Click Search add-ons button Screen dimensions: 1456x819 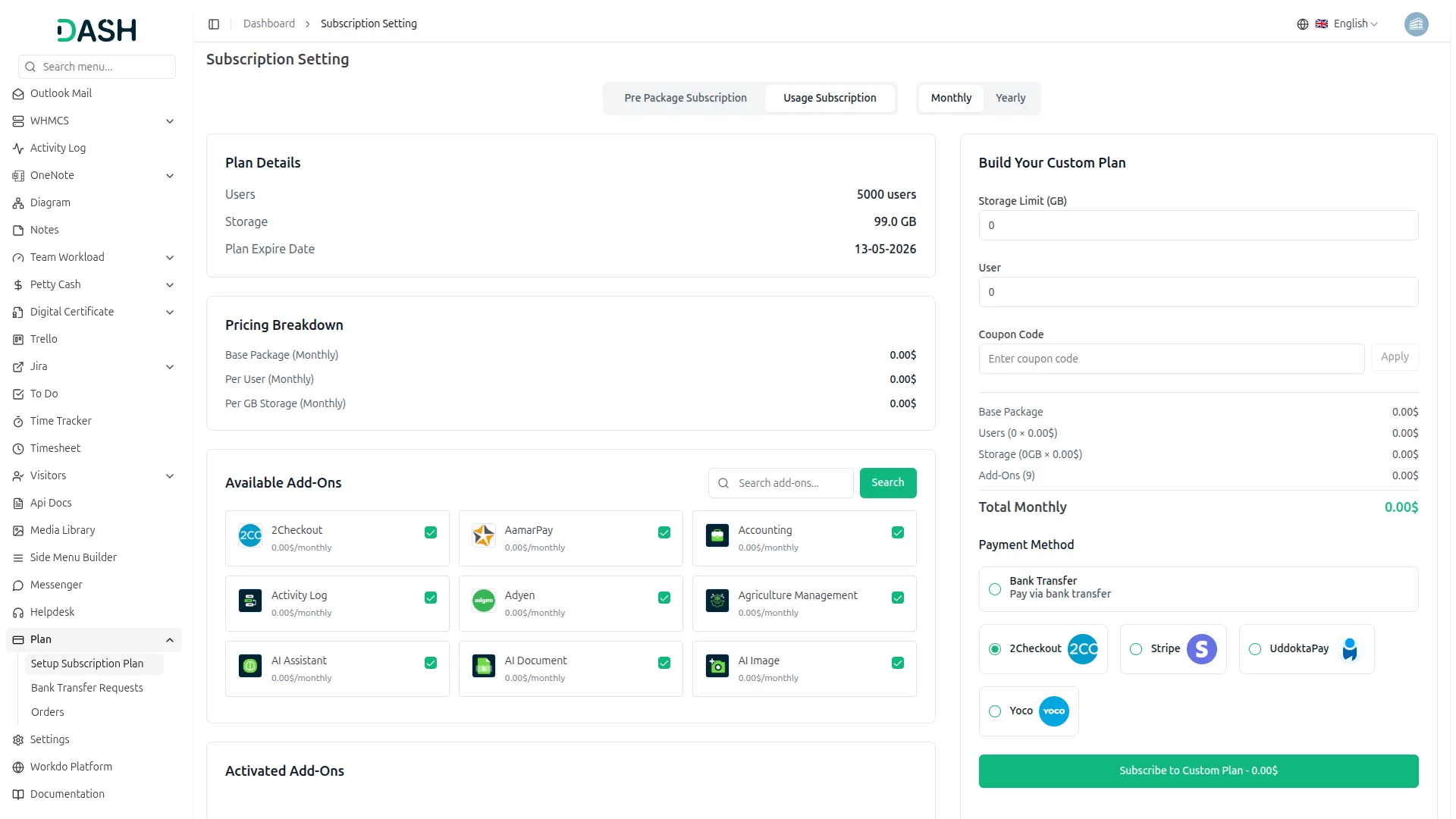click(887, 483)
